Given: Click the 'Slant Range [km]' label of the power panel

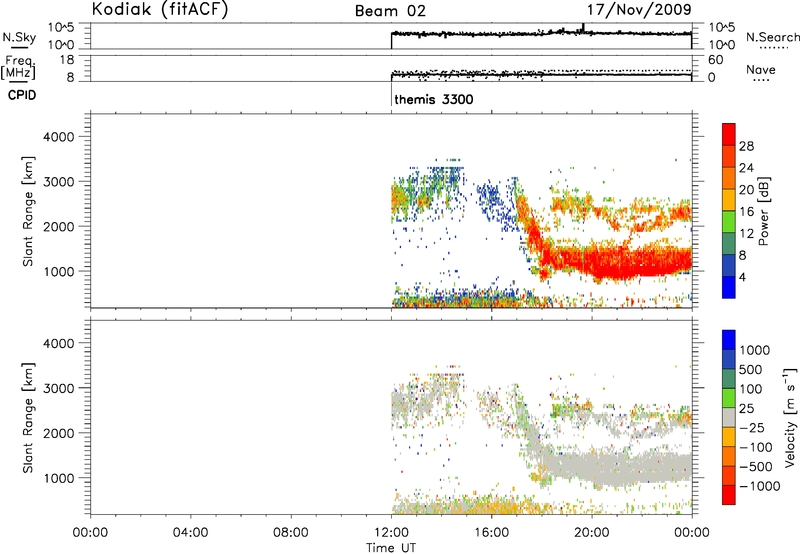Looking at the screenshot, I should pyautogui.click(x=28, y=211).
